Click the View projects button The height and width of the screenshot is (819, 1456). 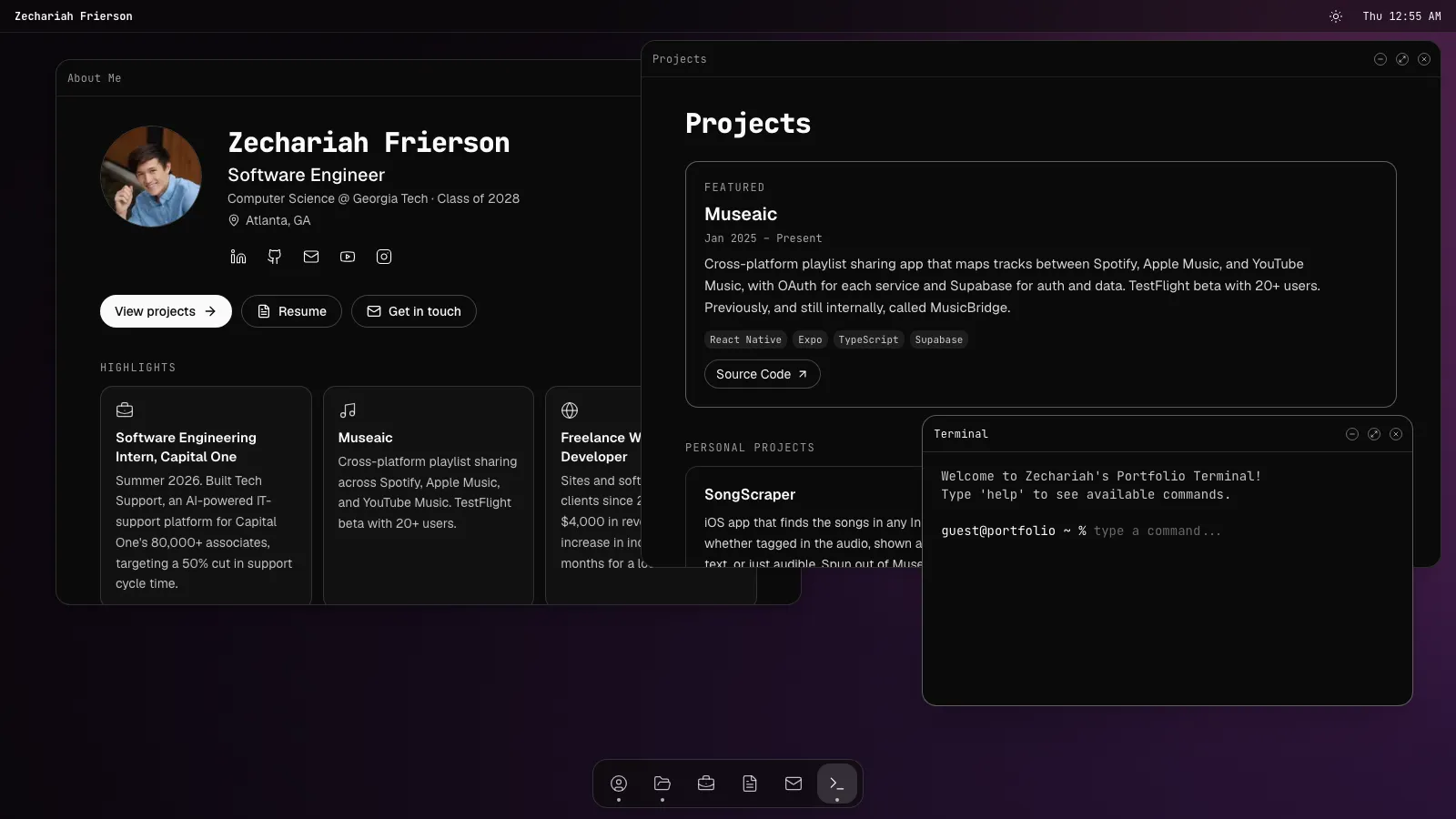point(166,311)
